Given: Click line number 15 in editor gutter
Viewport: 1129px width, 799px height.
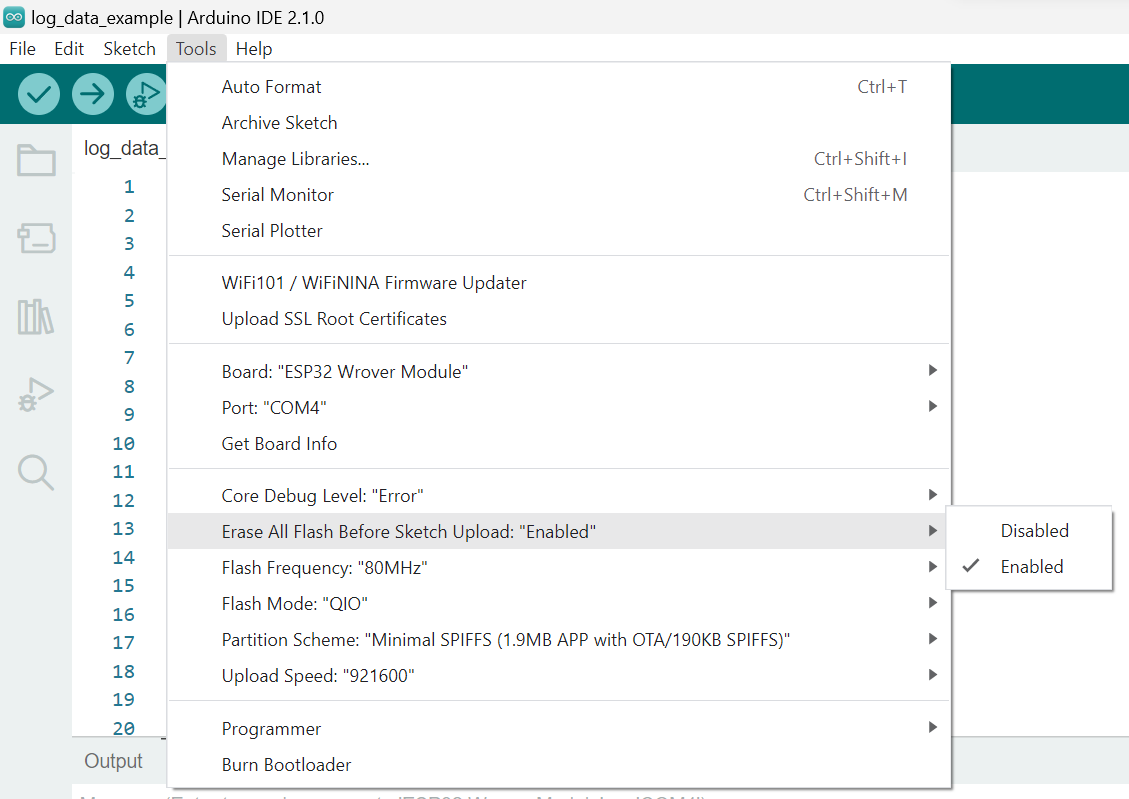Looking at the screenshot, I should click(x=124, y=586).
